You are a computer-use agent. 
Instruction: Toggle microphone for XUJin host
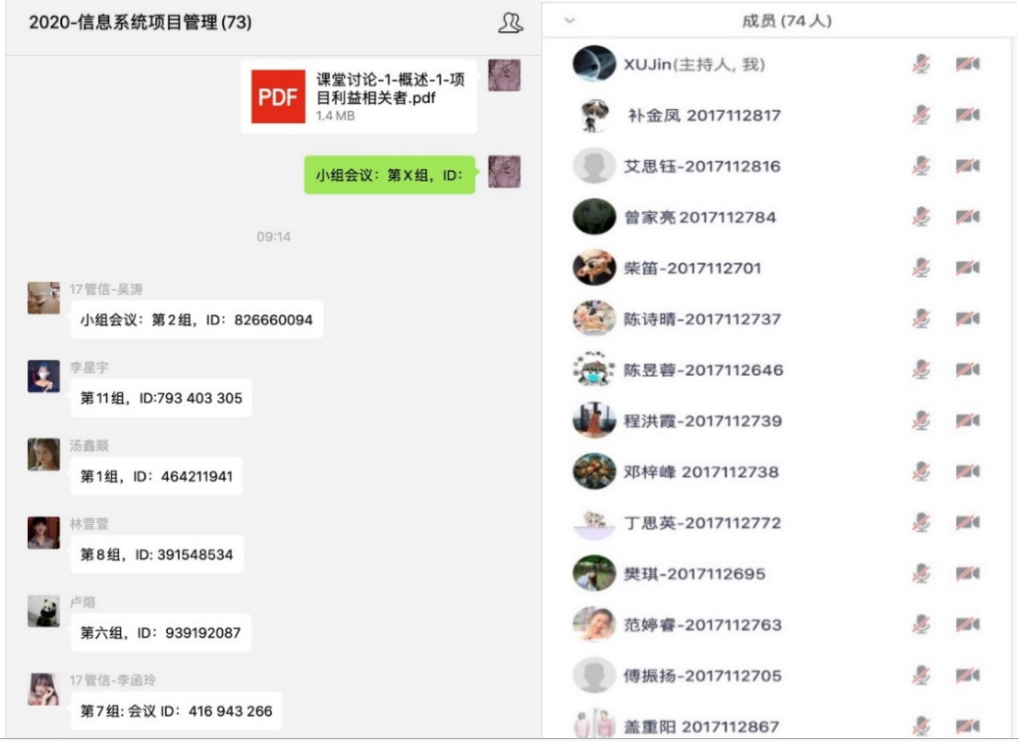921,64
